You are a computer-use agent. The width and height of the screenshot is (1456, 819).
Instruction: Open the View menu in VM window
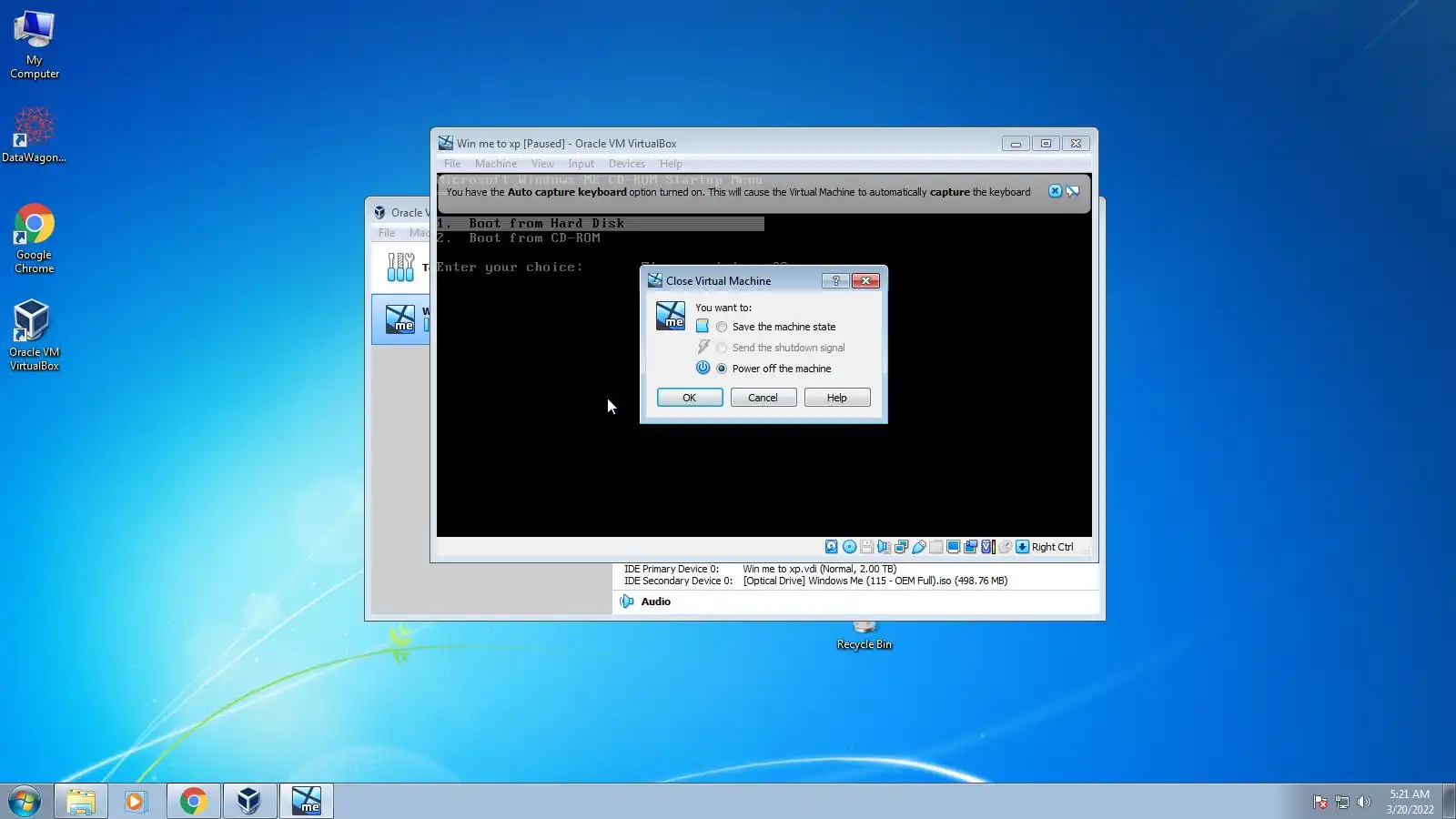542,164
